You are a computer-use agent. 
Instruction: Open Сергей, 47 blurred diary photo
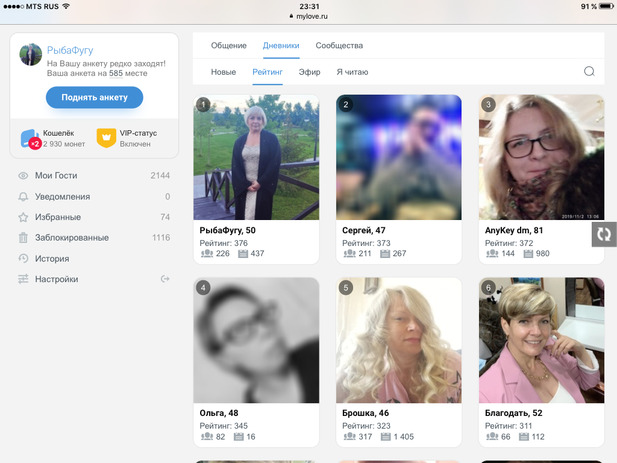pyautogui.click(x=399, y=157)
